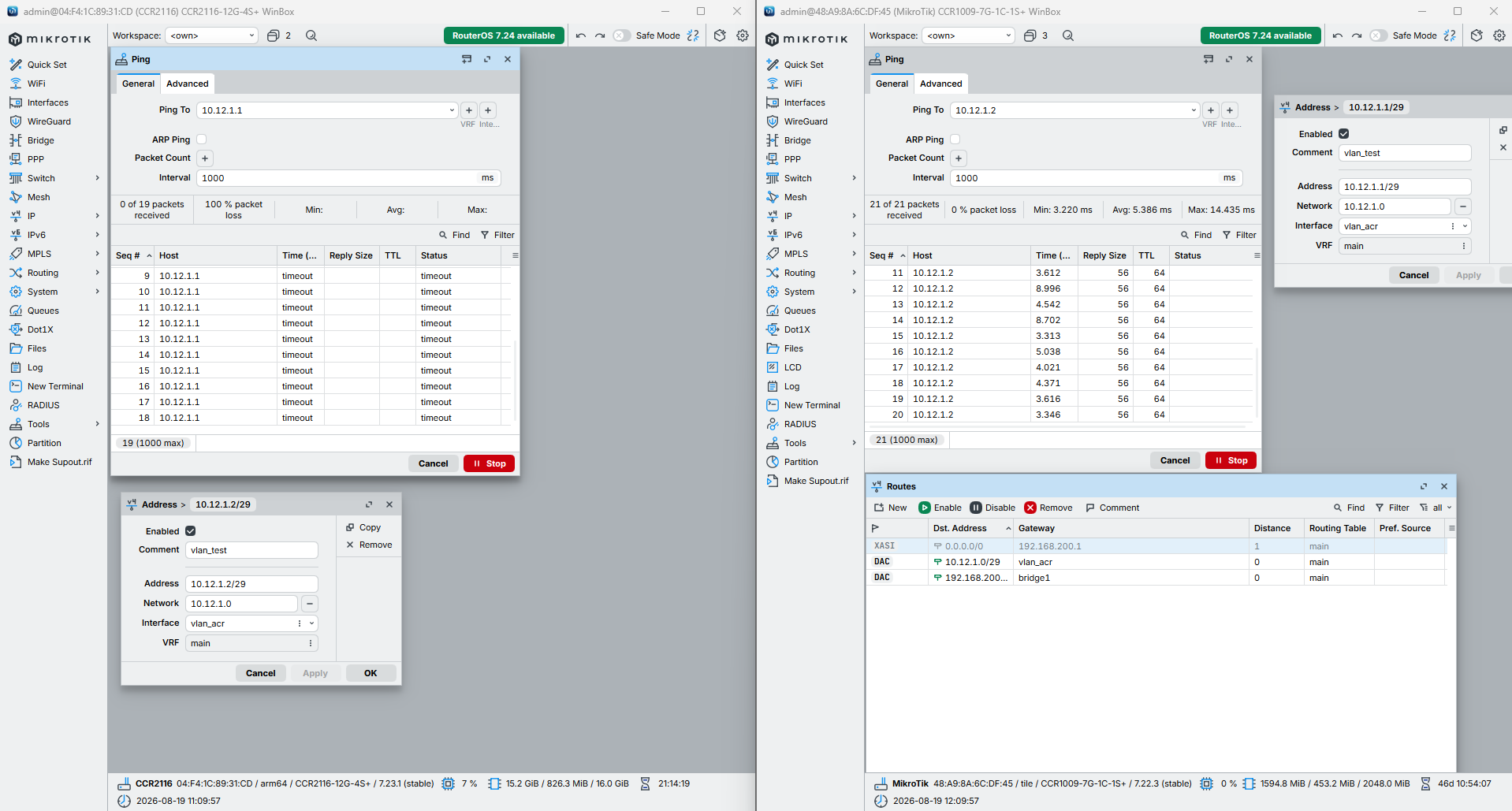The image size is (1512, 811).
Task: Open Dot1X in left CCR2116 sidebar
Action: (x=40, y=329)
